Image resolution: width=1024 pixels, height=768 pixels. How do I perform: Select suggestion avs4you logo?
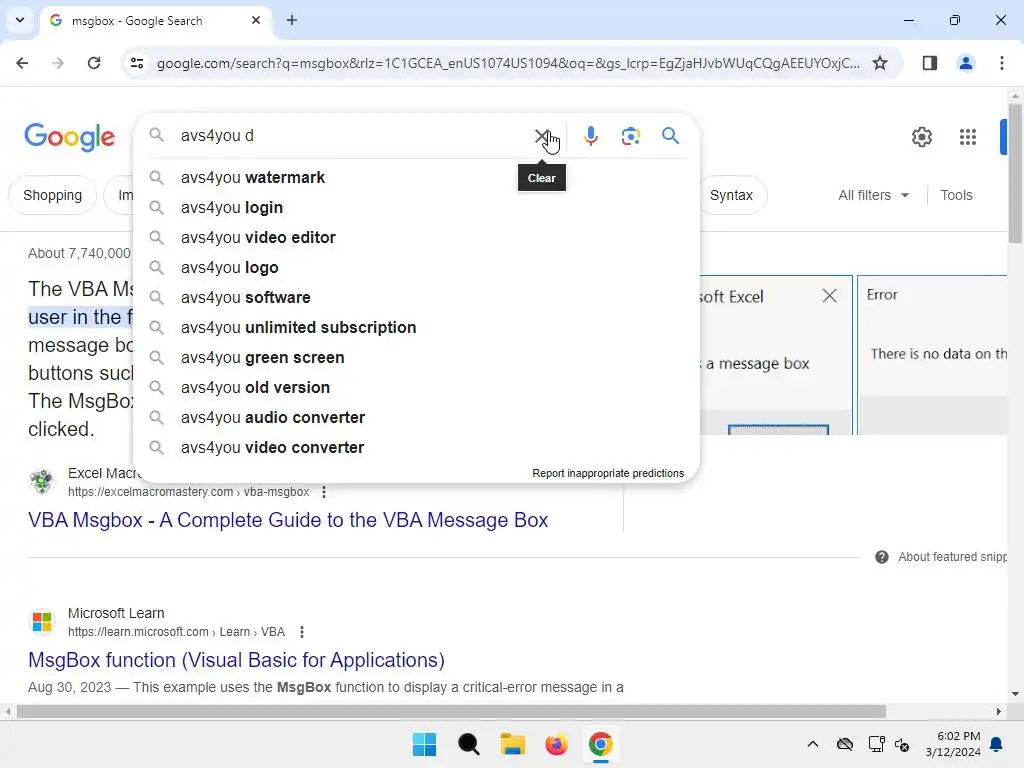click(x=416, y=268)
